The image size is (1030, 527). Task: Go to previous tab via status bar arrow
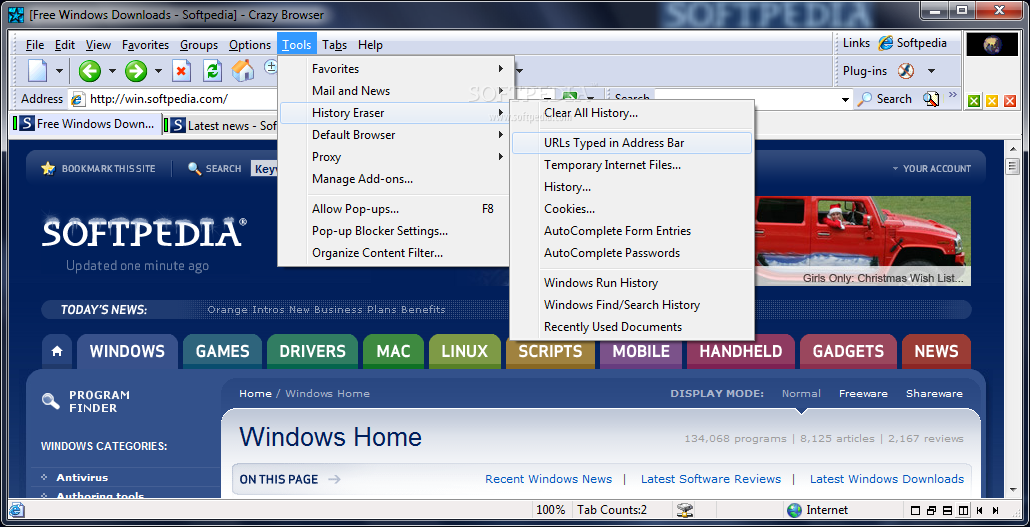[979, 511]
